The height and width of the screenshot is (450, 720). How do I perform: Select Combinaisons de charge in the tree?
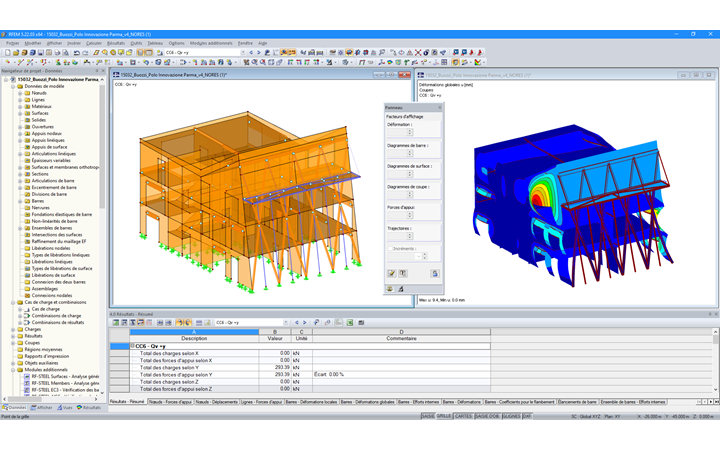click(56, 316)
